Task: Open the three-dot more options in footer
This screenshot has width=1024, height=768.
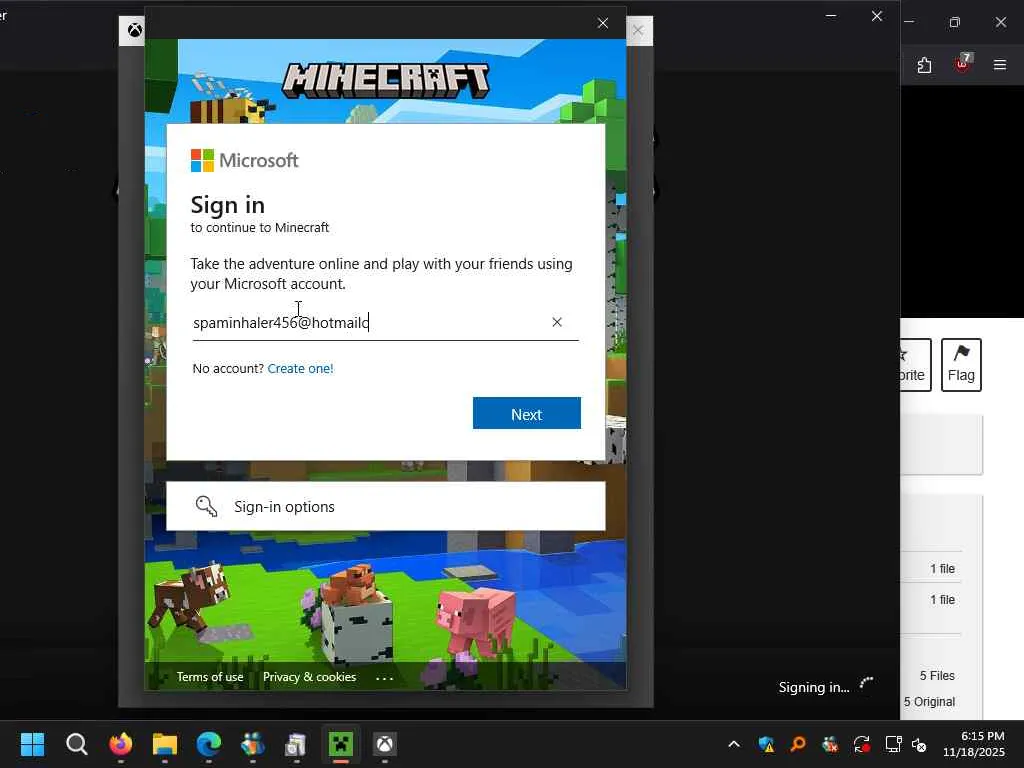Action: (x=385, y=678)
